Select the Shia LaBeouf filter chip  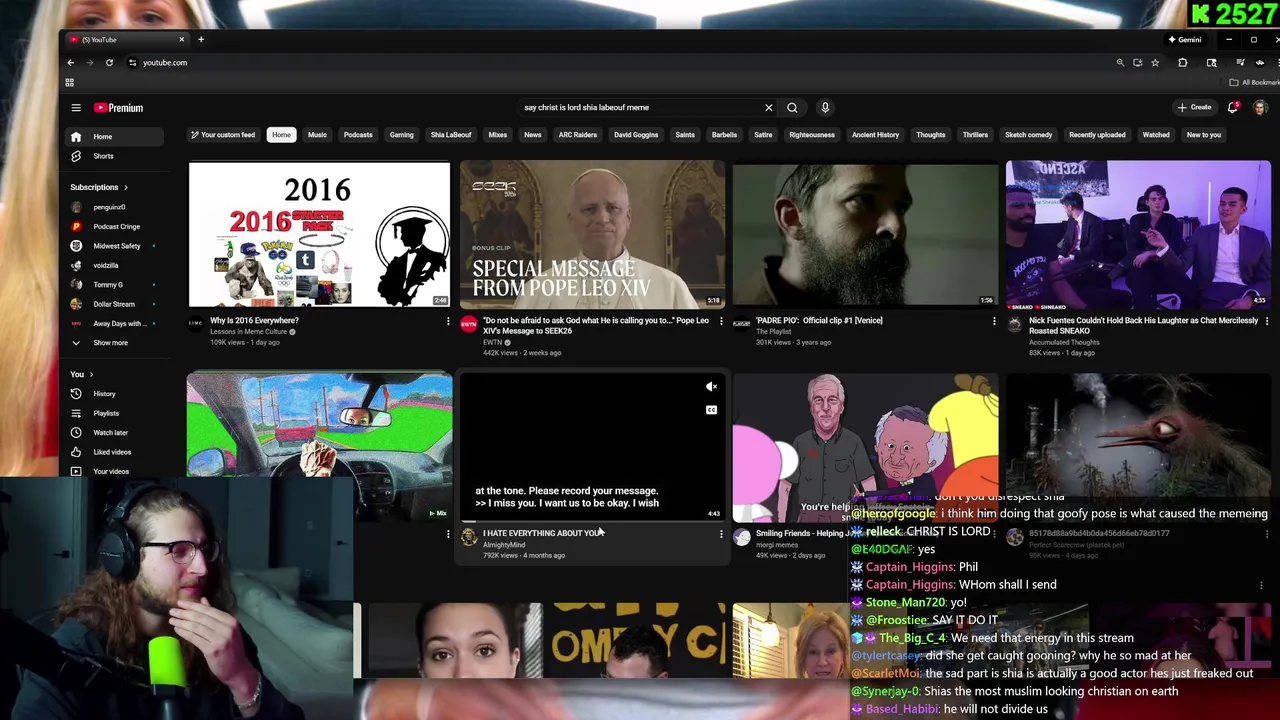451,135
